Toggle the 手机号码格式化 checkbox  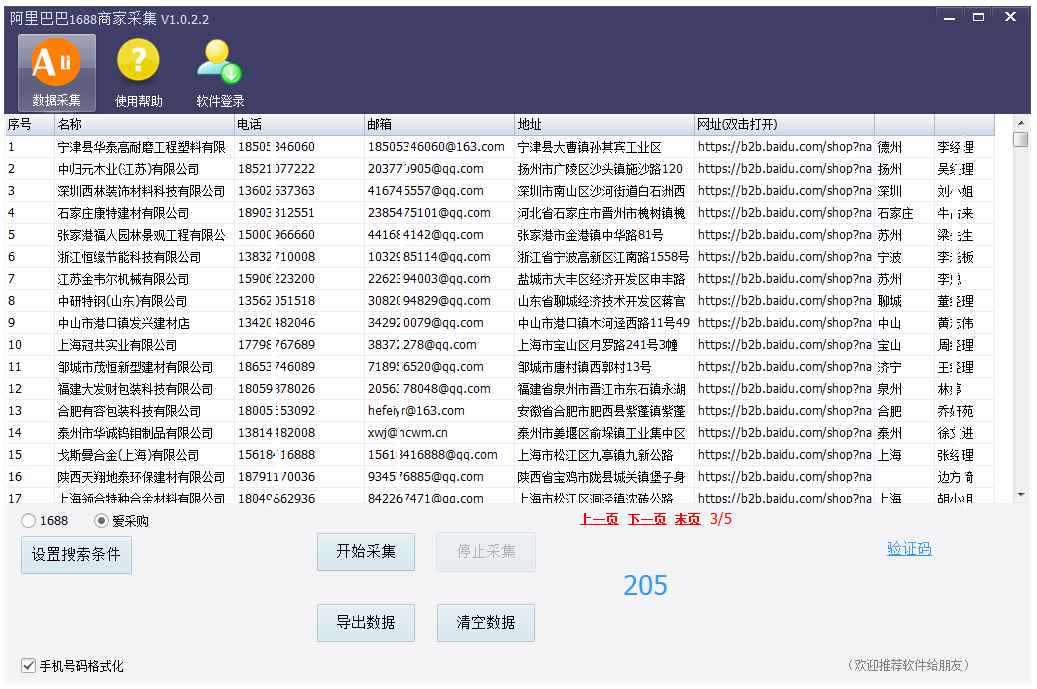tap(28, 666)
